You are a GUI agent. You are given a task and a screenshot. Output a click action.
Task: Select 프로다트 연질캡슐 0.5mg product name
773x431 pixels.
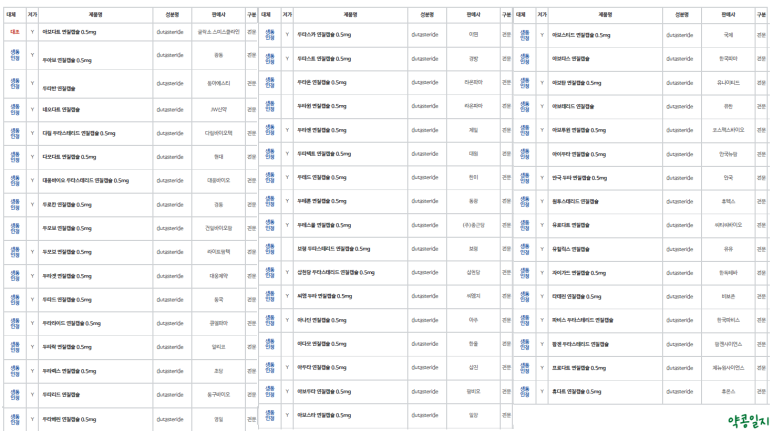point(579,368)
